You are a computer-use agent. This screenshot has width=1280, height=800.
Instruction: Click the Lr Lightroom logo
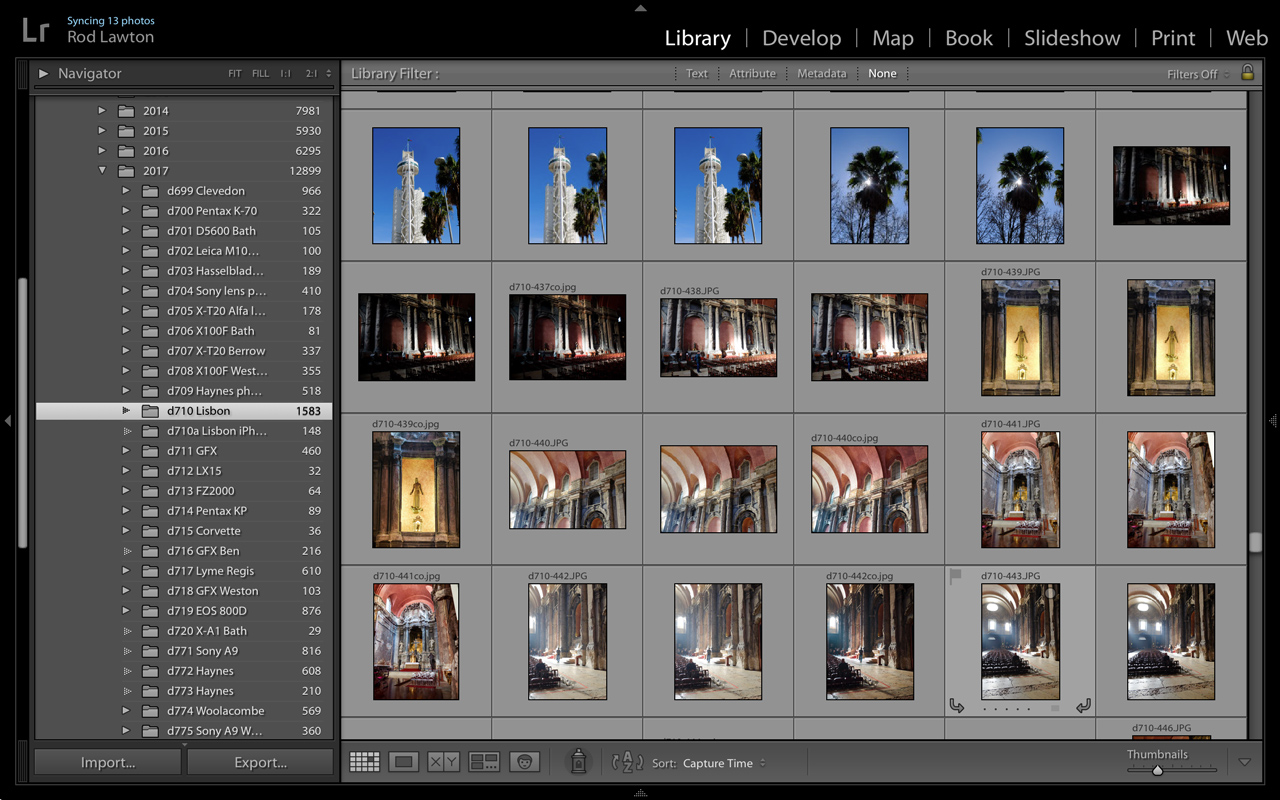tap(35, 30)
